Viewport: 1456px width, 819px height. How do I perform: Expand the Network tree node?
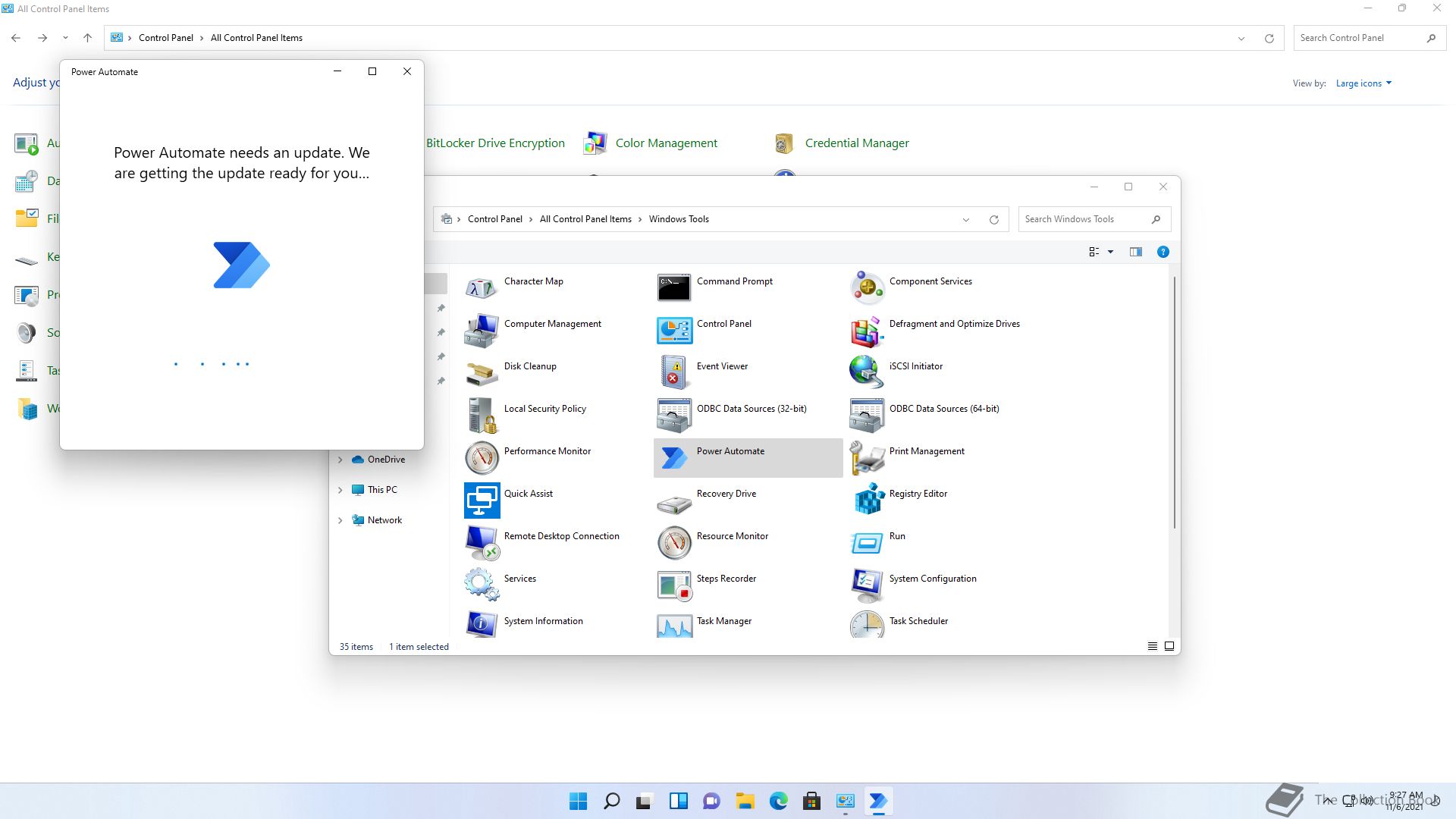(340, 520)
